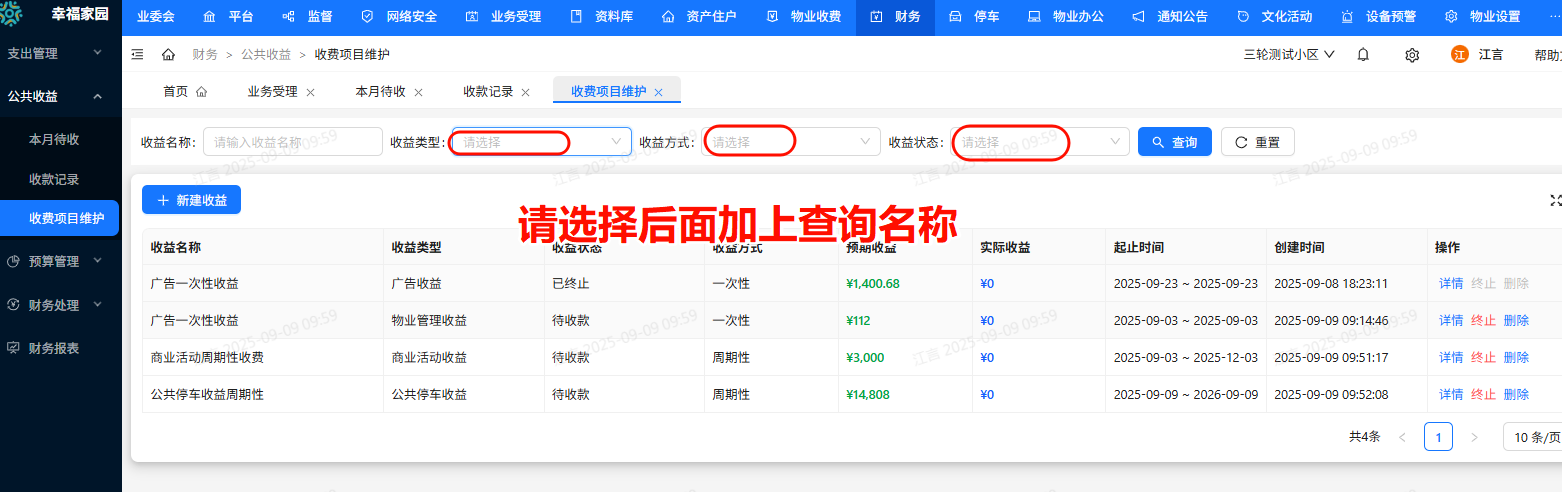
Task: Click the 收益名称 input field
Action: click(292, 142)
